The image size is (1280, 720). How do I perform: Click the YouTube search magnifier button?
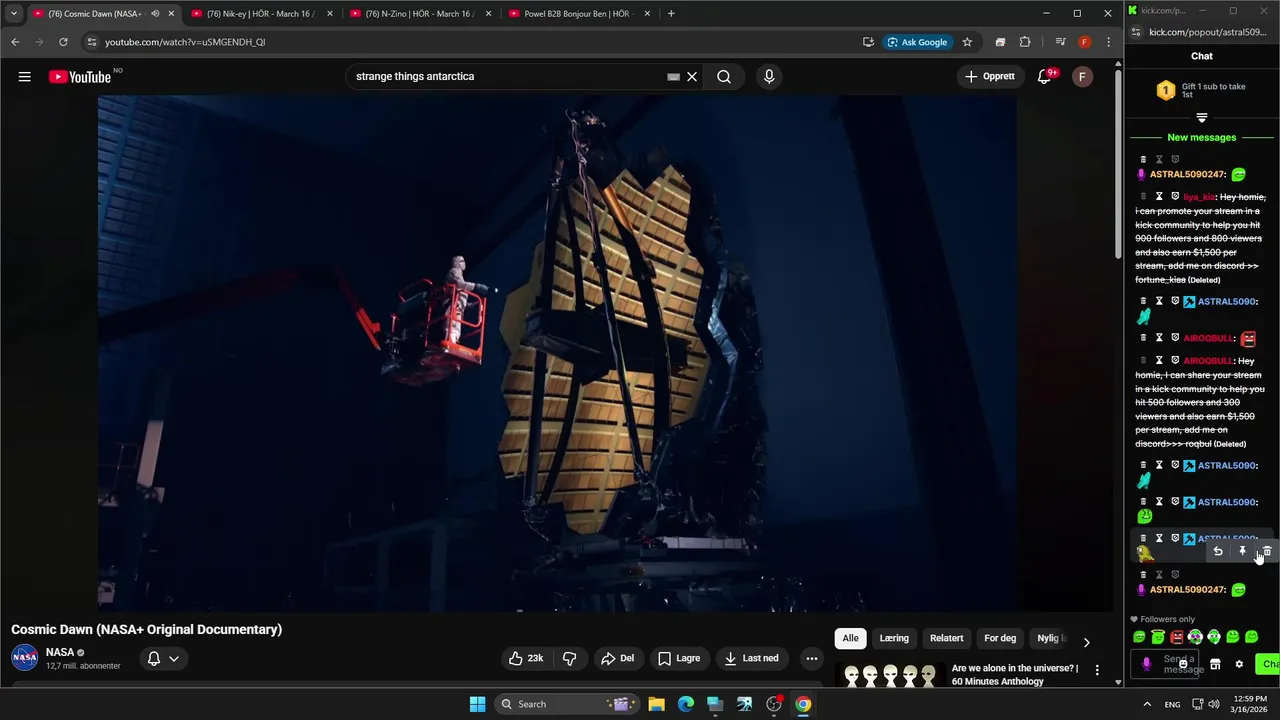(x=724, y=77)
